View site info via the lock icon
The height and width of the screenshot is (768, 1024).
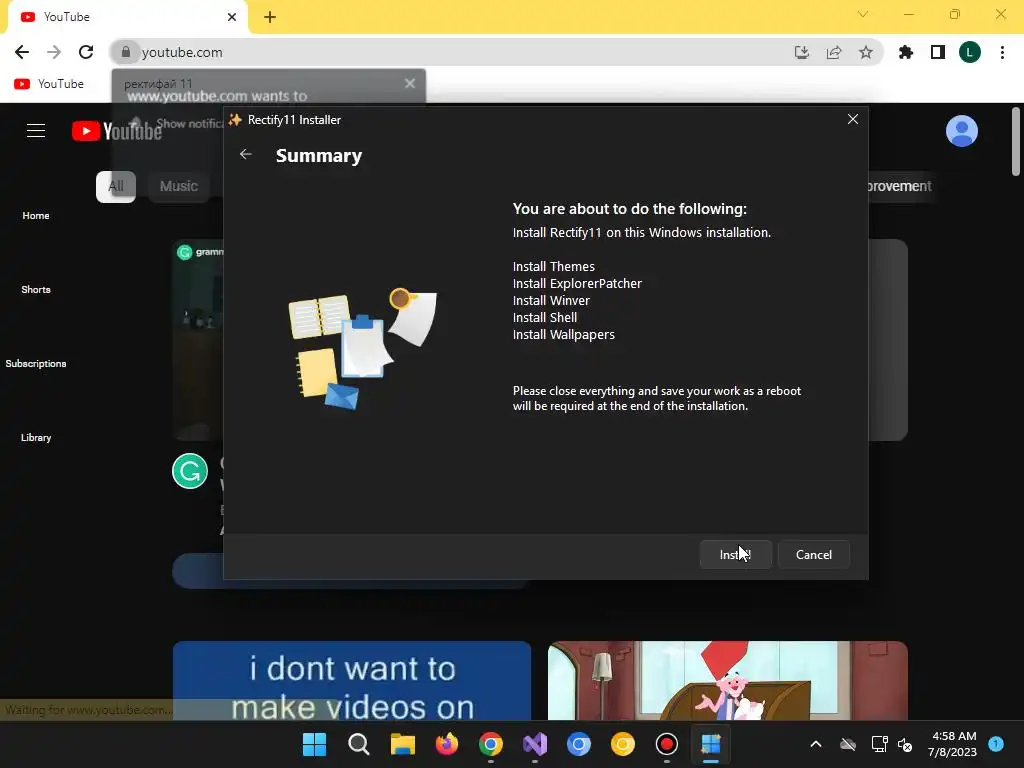126,52
